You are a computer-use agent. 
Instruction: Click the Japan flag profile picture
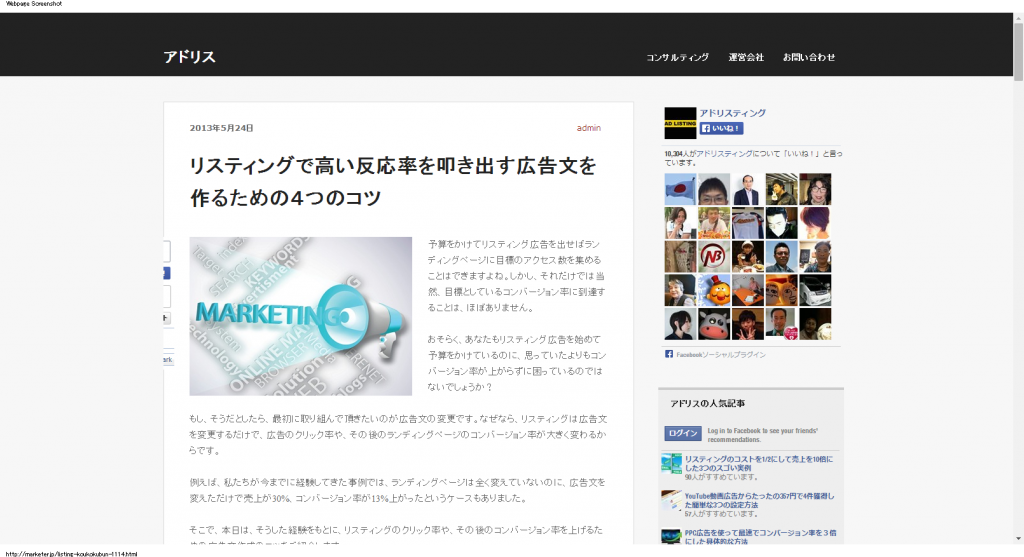tap(680, 189)
